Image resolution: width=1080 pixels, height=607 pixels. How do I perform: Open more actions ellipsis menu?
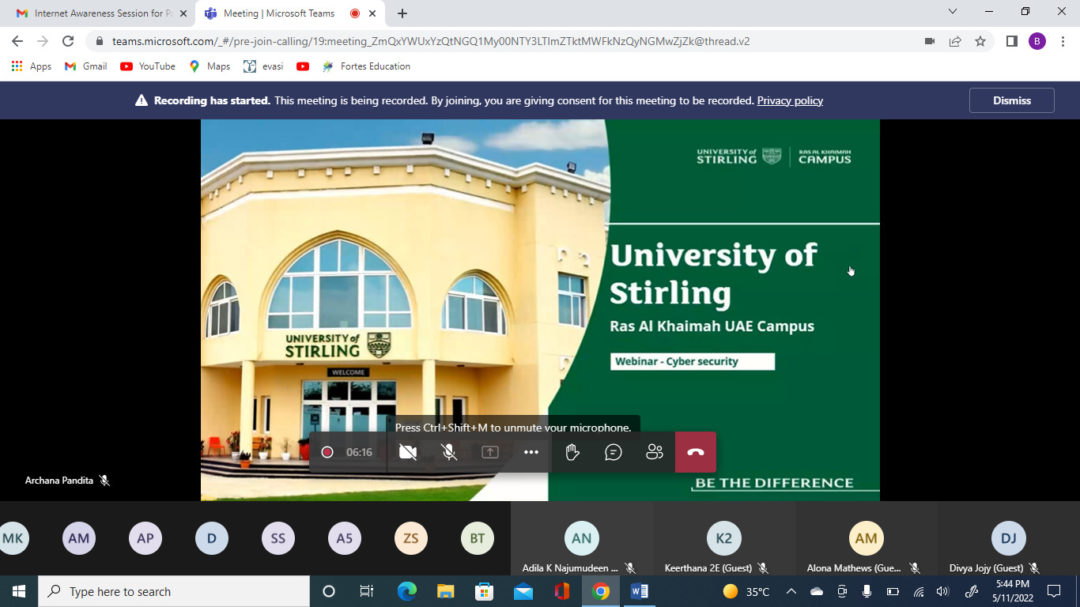(531, 452)
